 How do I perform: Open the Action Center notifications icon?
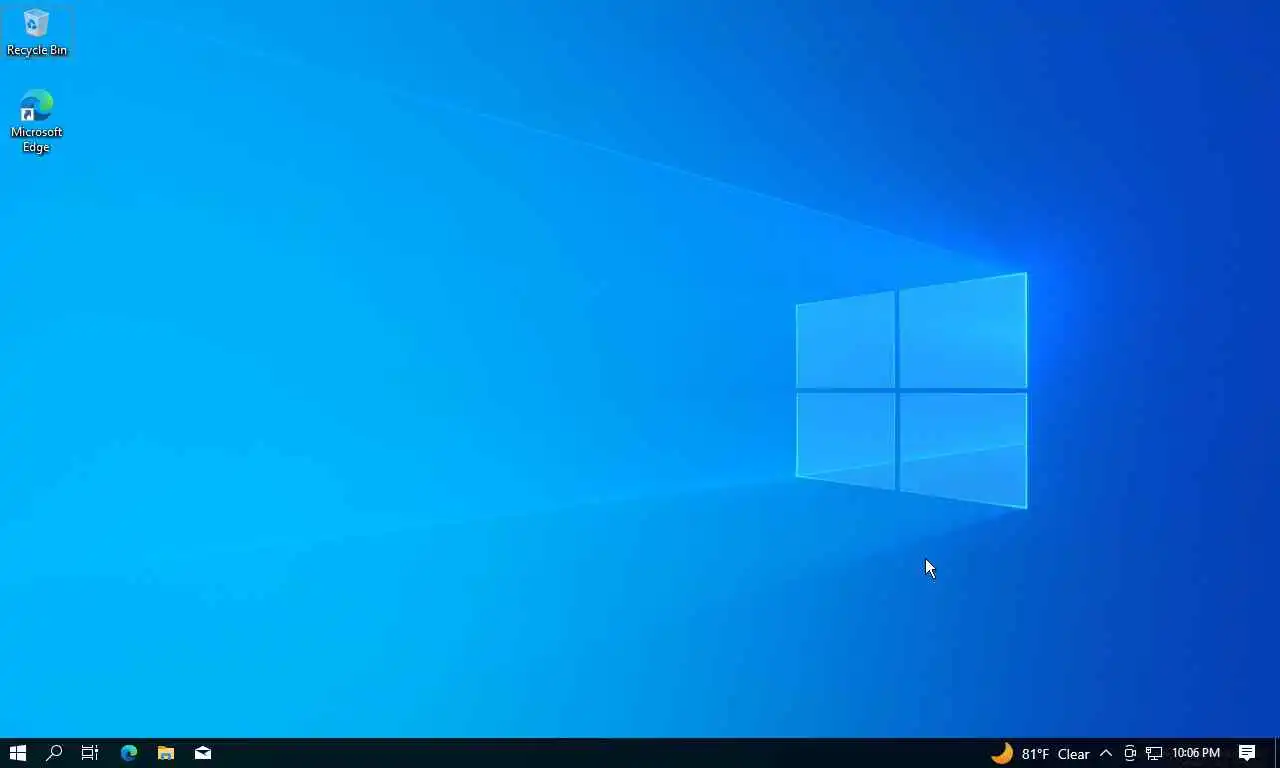tap(1247, 753)
